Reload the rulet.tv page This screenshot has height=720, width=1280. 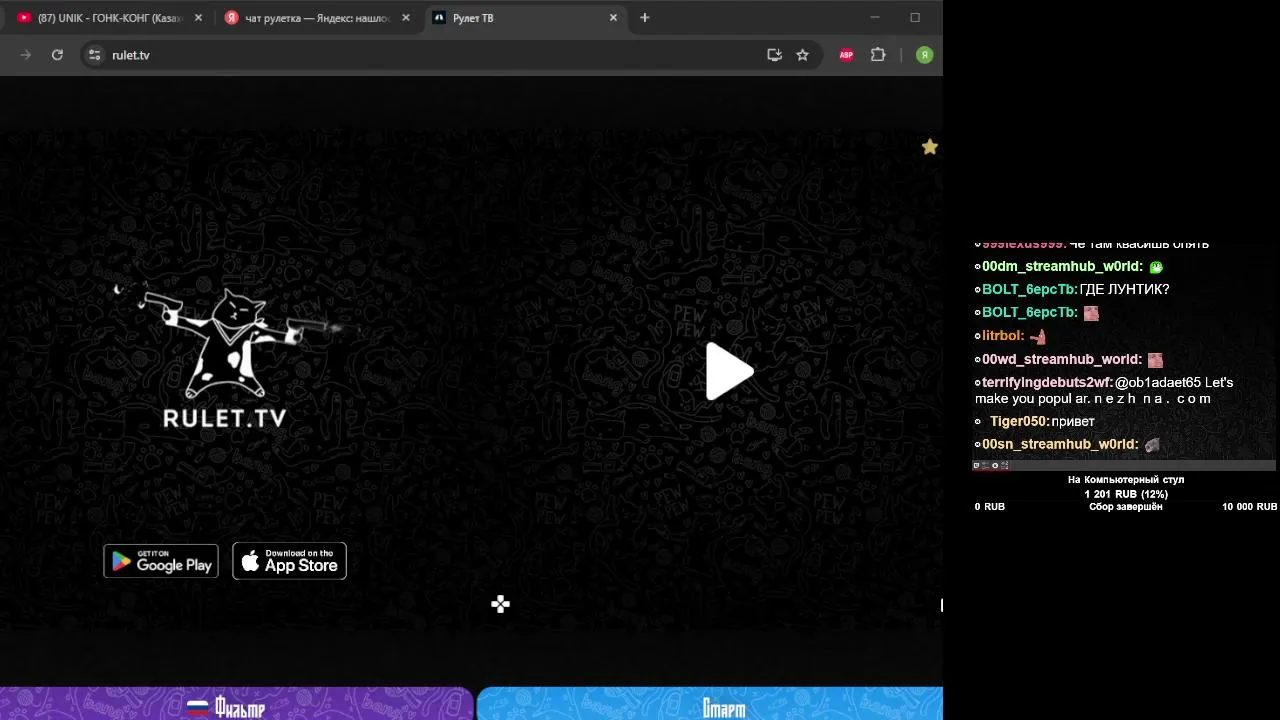click(57, 55)
